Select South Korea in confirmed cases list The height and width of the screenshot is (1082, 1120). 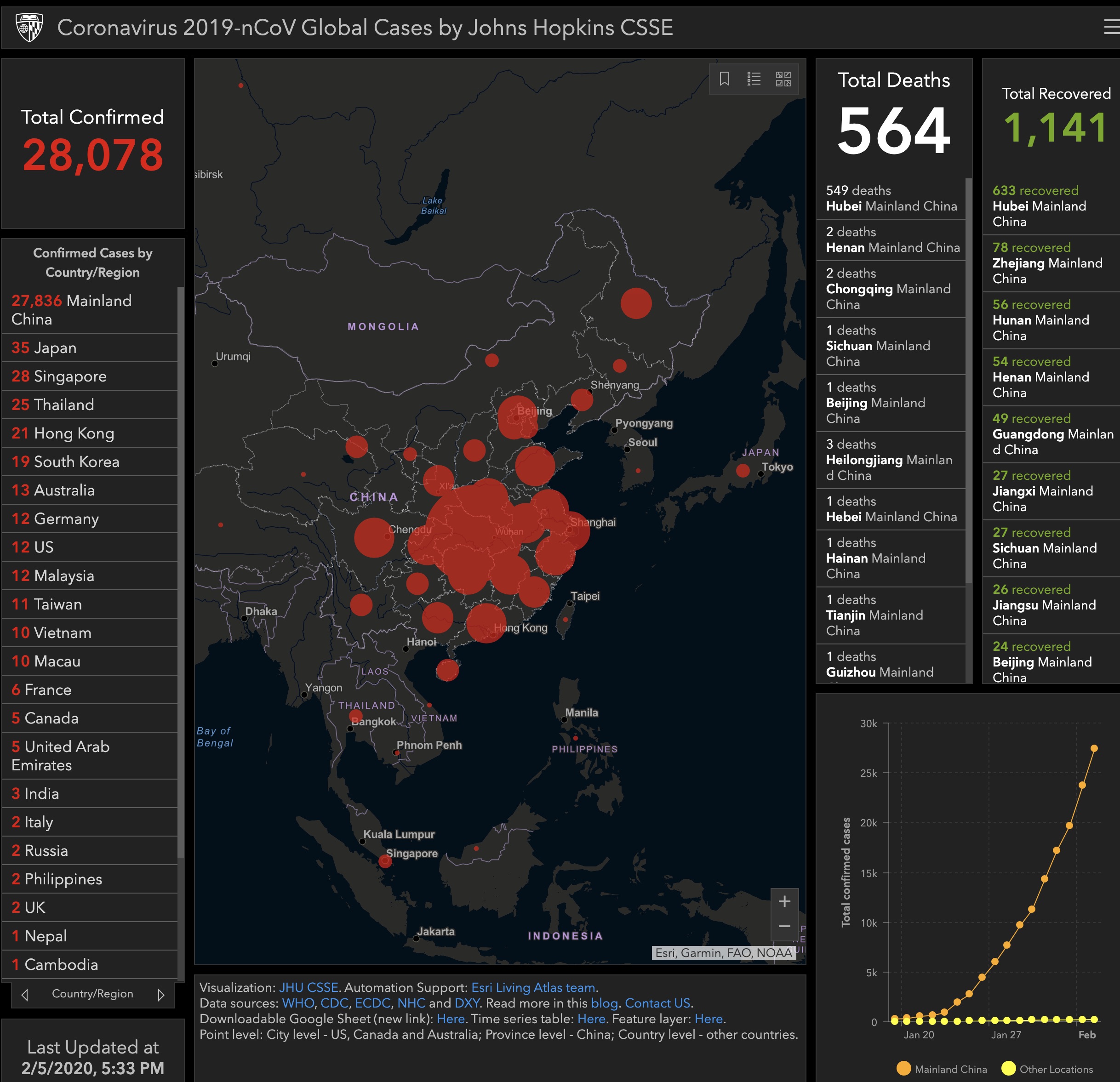point(90,462)
